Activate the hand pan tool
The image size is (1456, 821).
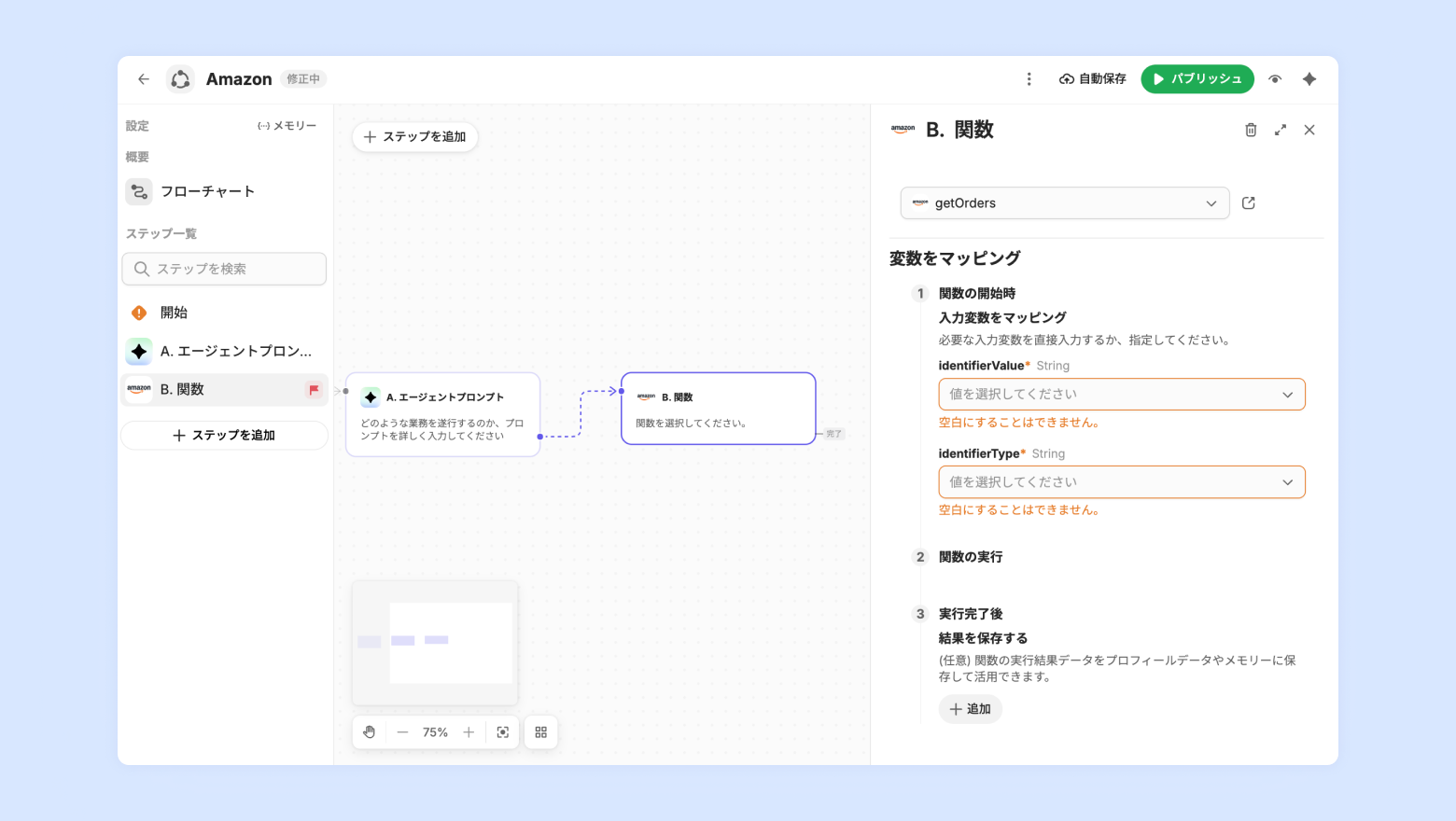[370, 732]
